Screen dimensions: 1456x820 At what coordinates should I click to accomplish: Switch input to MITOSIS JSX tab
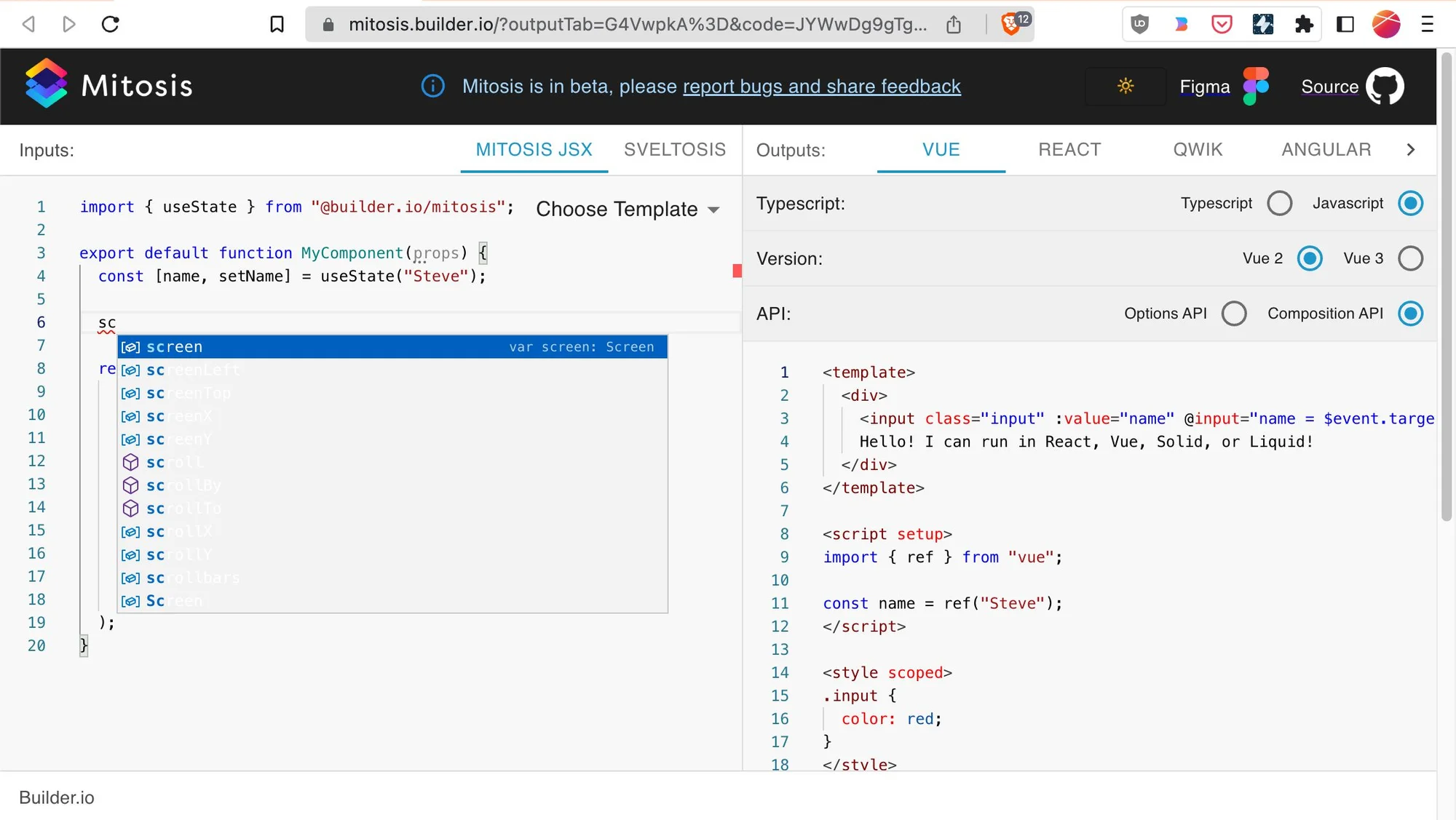(x=534, y=150)
